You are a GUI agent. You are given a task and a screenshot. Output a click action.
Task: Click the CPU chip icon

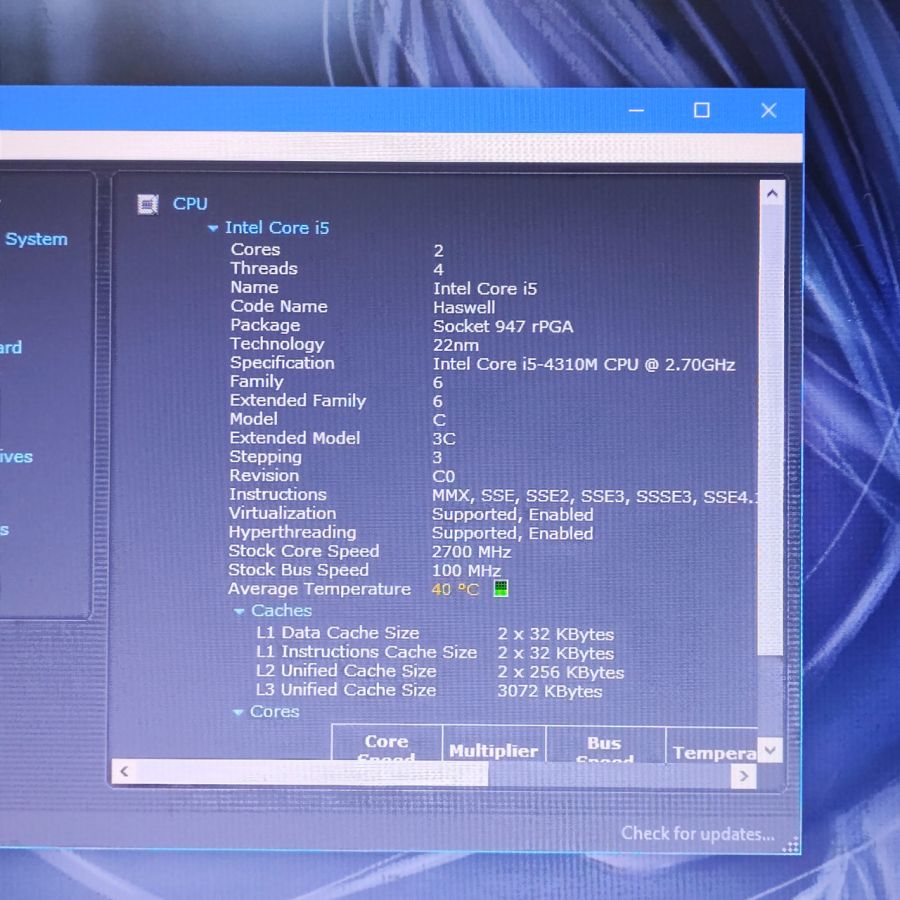(x=148, y=204)
